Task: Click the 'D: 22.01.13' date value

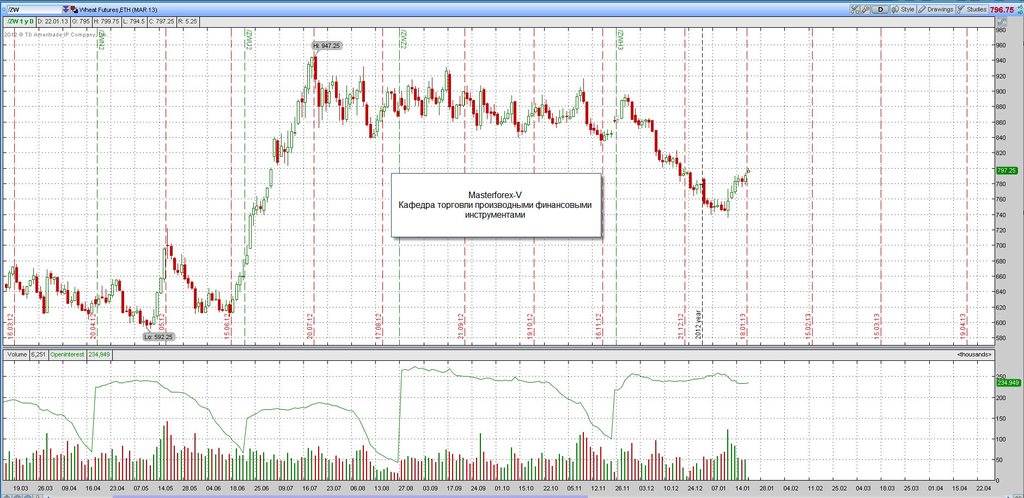Action: [x=53, y=22]
